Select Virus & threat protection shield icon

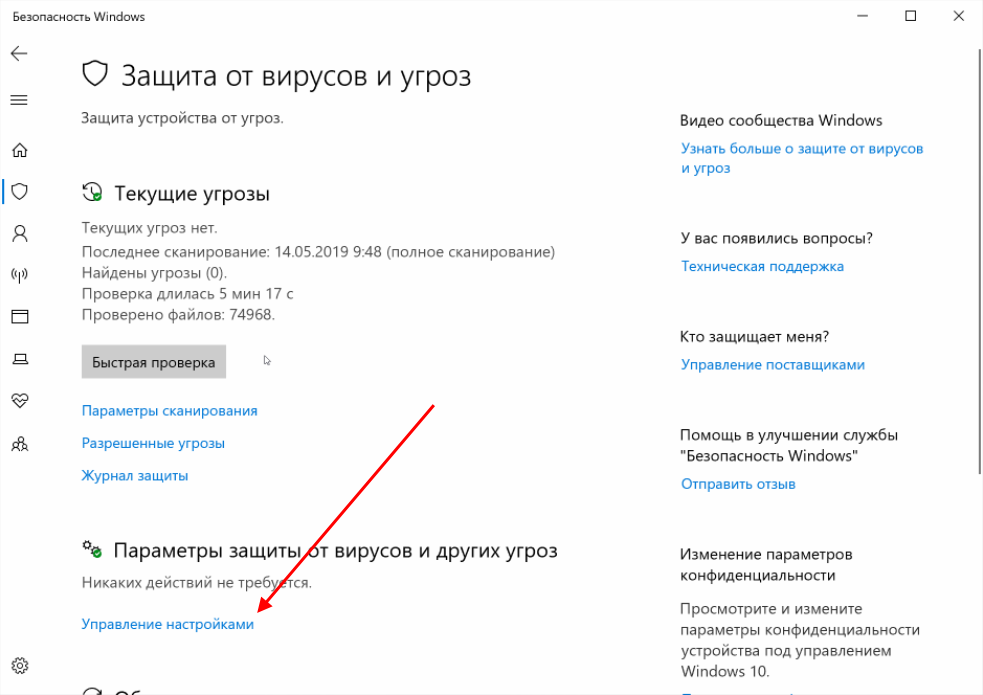(x=19, y=191)
